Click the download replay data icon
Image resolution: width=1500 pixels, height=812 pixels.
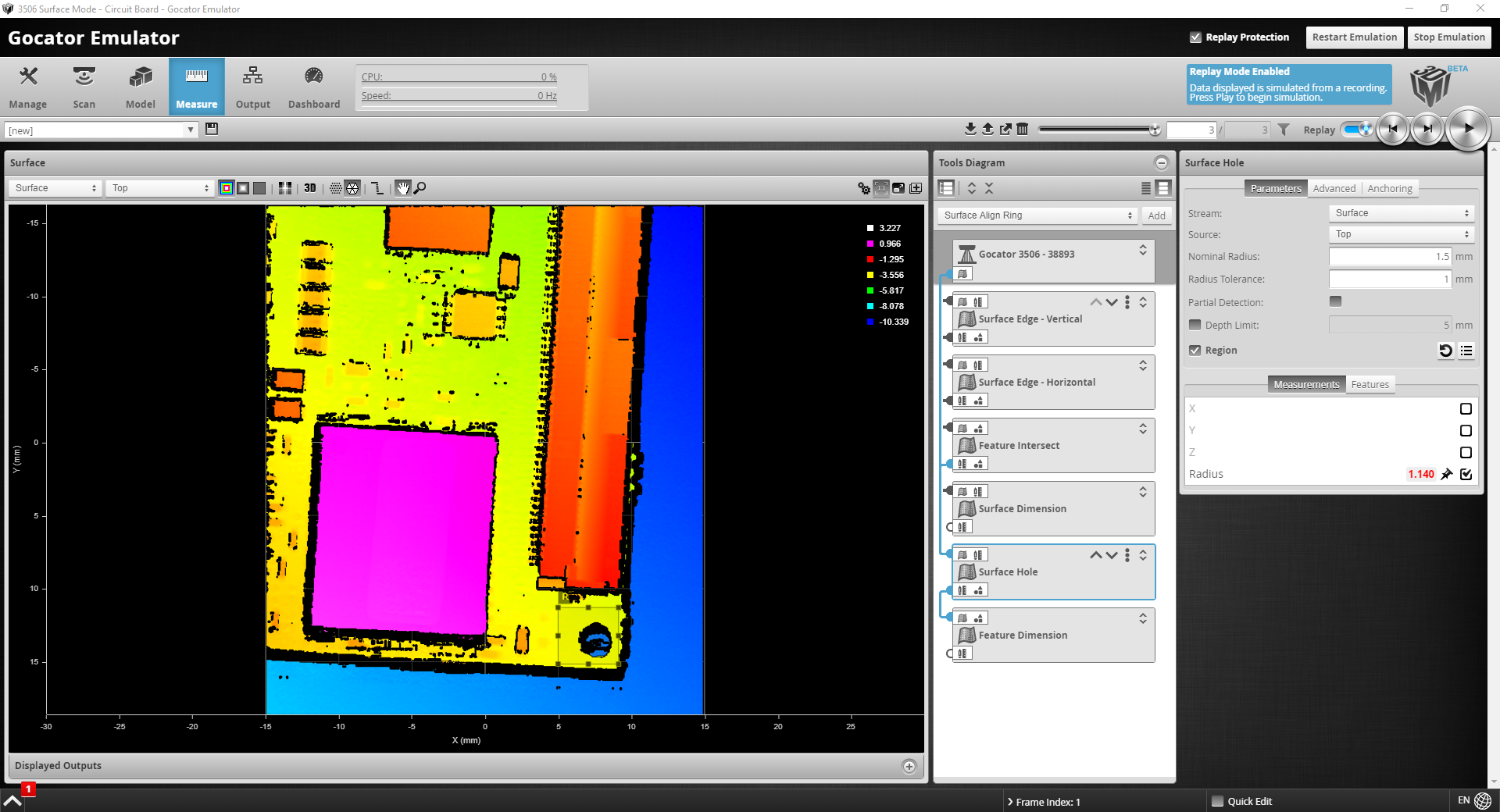970,130
